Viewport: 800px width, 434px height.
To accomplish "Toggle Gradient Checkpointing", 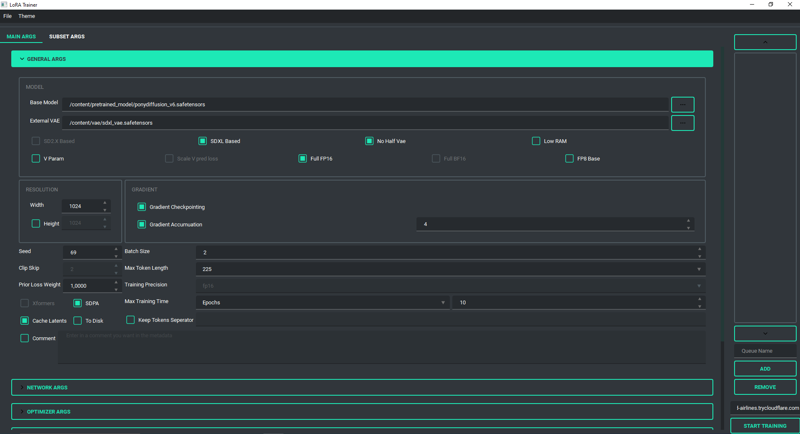I will pyautogui.click(x=141, y=207).
